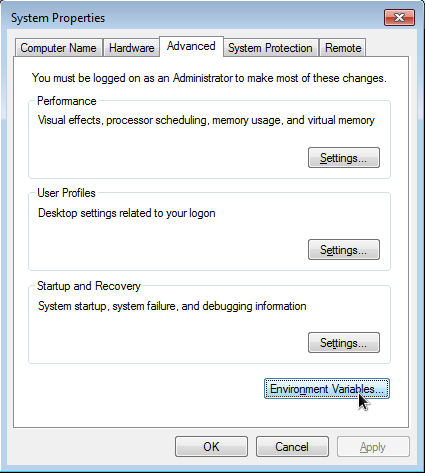Image resolution: width=425 pixels, height=473 pixels.
Task: Go to the System Protection tab
Action: 270,48
